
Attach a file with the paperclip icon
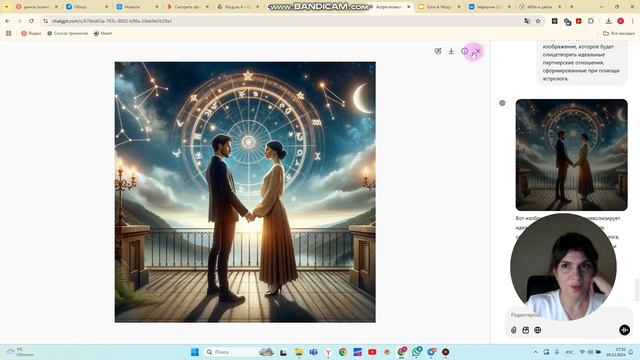tap(513, 330)
